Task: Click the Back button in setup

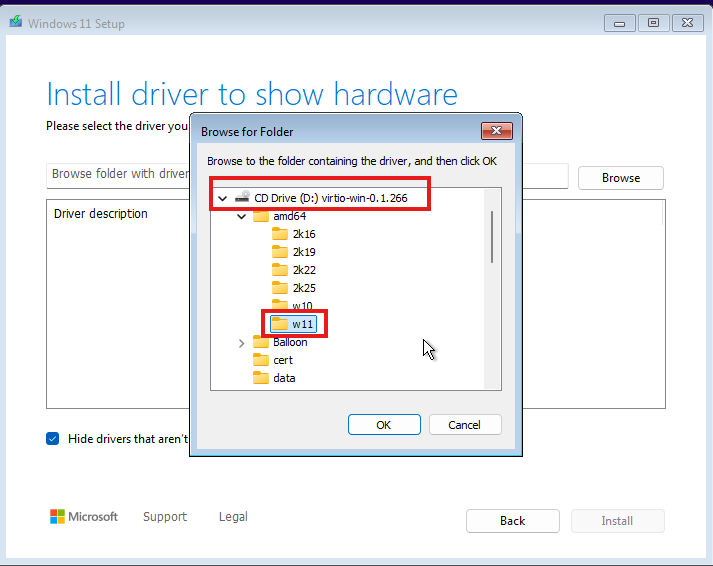Action: point(512,520)
